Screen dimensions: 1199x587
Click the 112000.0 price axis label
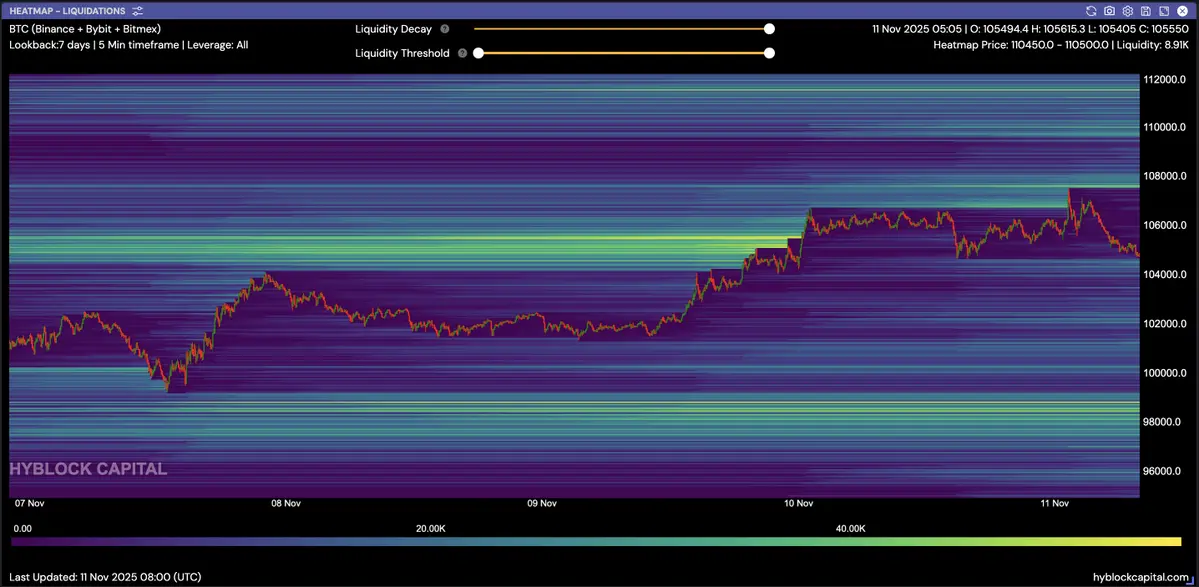(1164, 79)
